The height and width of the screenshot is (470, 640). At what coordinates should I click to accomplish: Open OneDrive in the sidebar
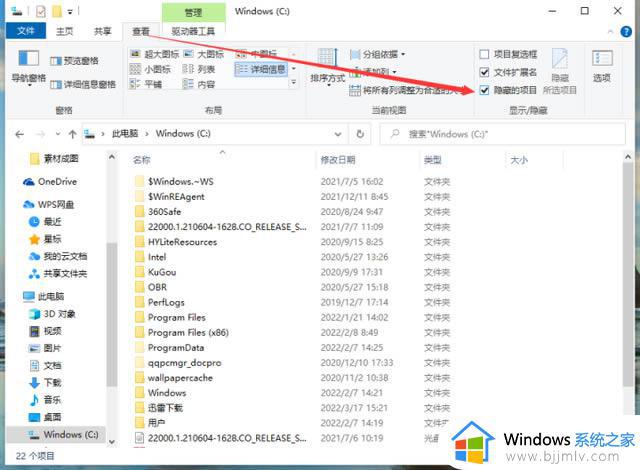tap(50, 182)
